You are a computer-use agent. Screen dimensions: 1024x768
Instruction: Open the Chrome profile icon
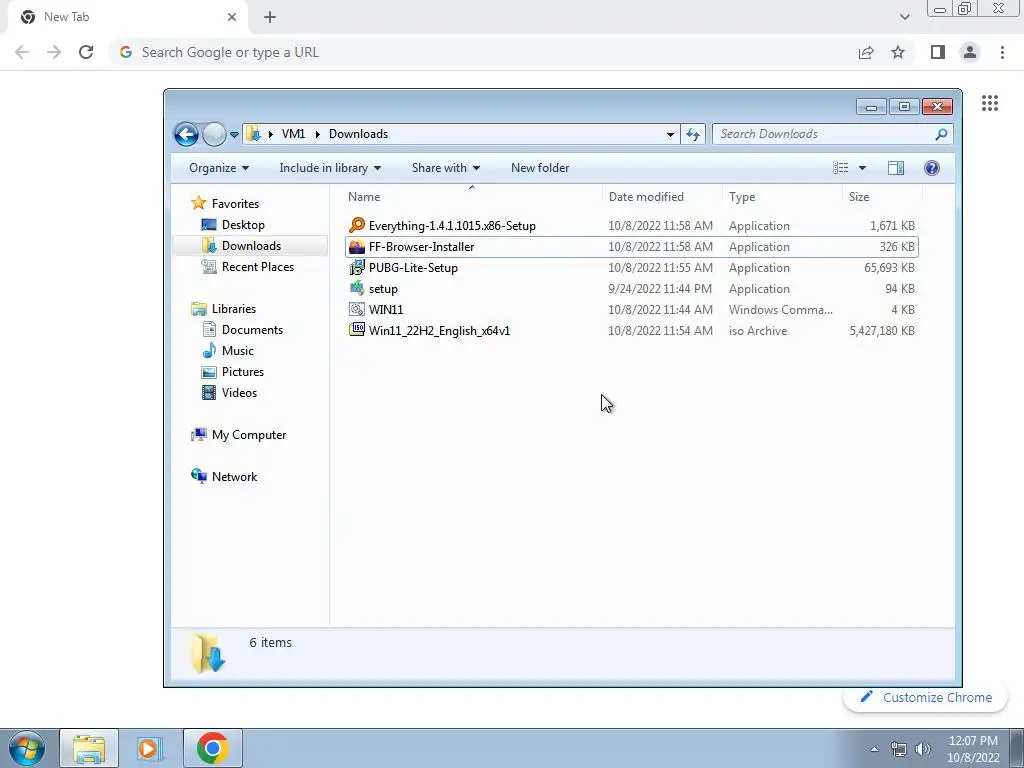pyautogui.click(x=970, y=52)
